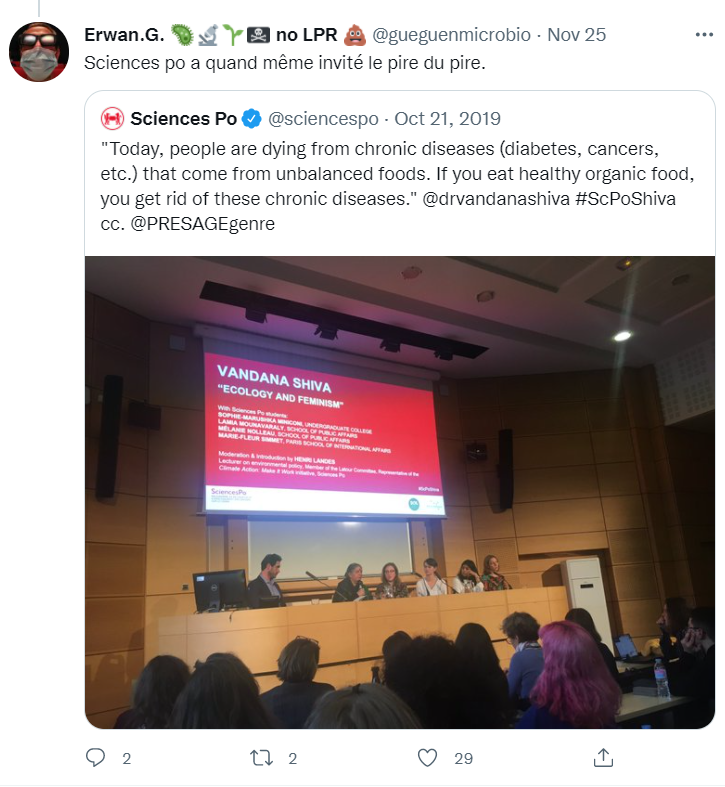Like the tweet with heart icon

428,758
